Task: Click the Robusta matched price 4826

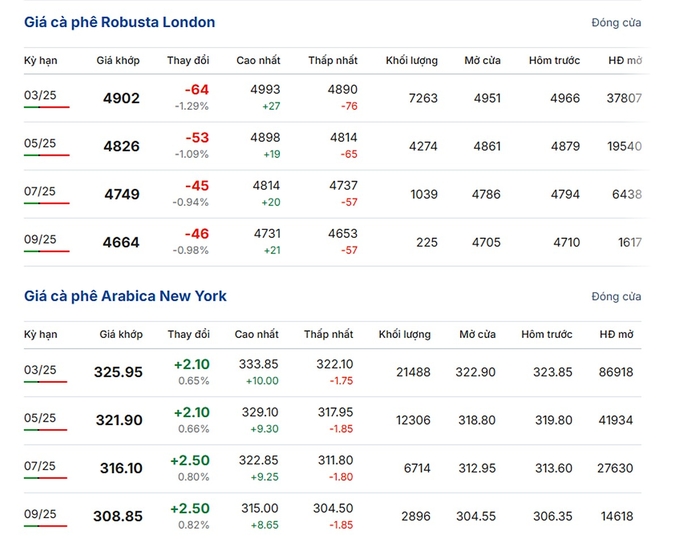Action: 121,147
